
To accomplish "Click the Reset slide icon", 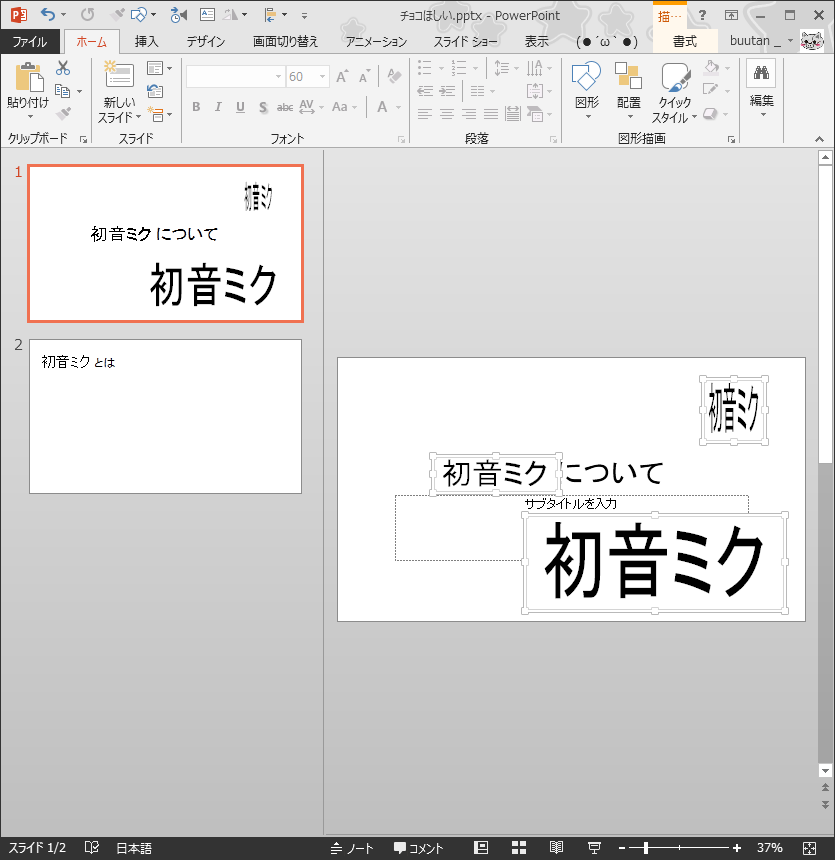I will [155, 91].
